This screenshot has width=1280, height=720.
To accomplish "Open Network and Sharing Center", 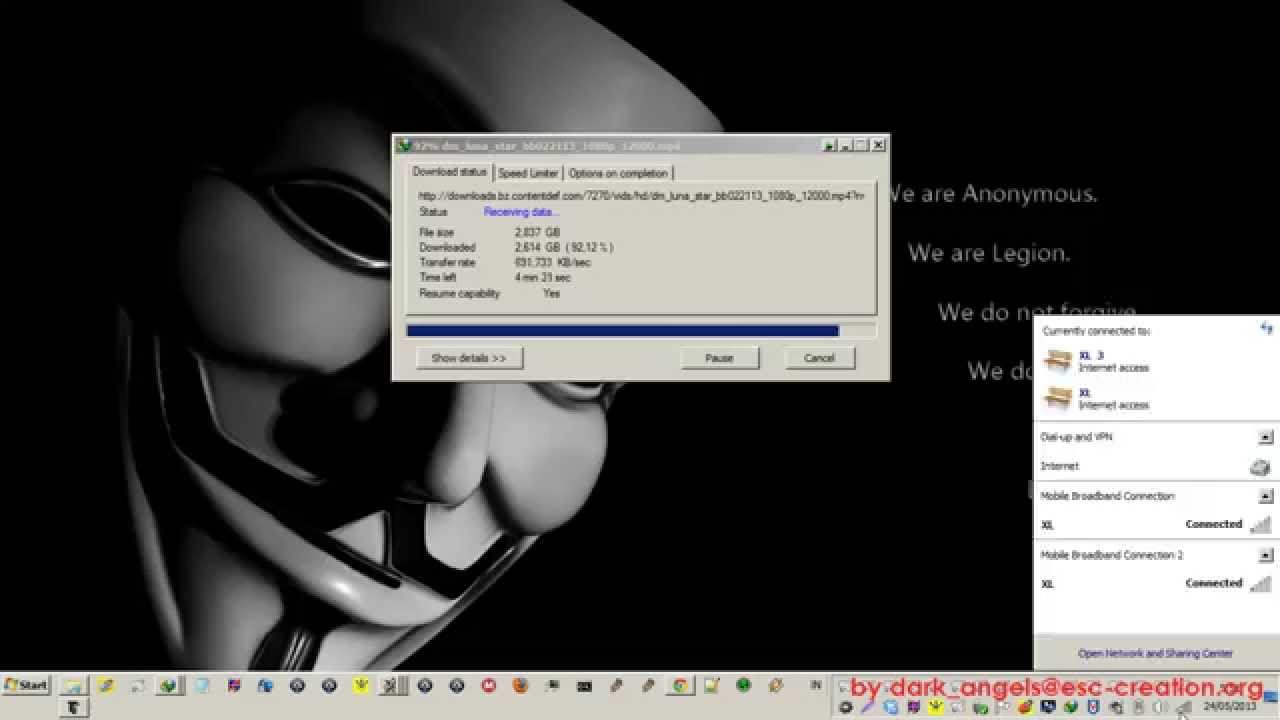I will pos(1155,653).
